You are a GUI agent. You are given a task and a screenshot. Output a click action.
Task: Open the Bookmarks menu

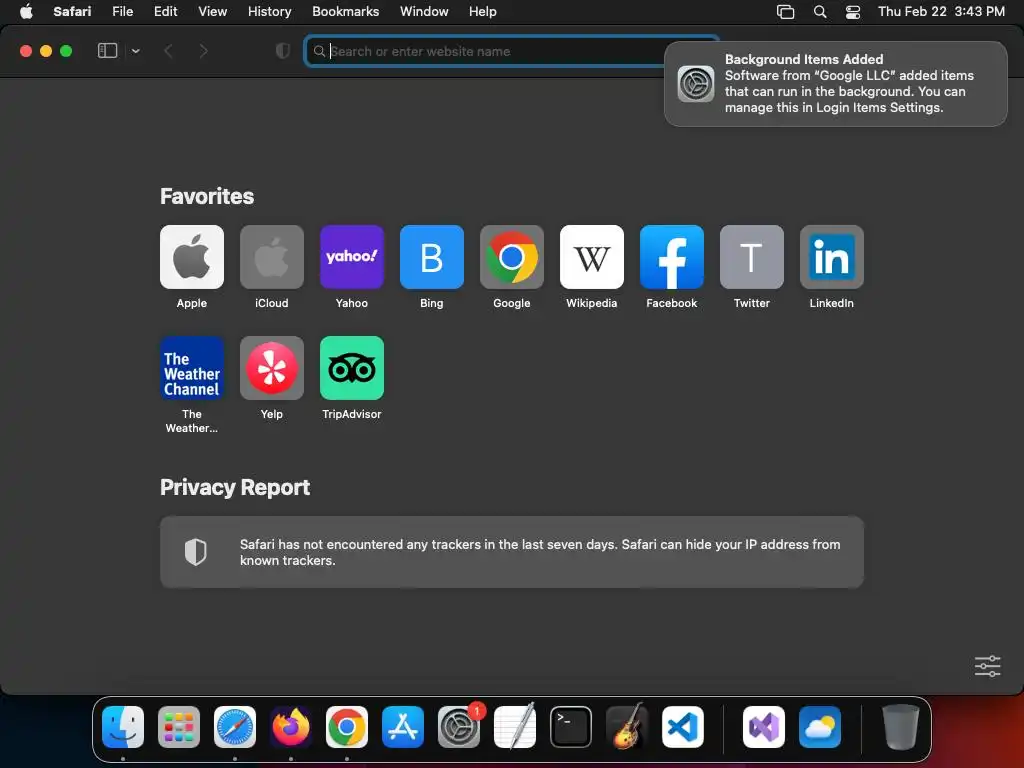coord(345,11)
